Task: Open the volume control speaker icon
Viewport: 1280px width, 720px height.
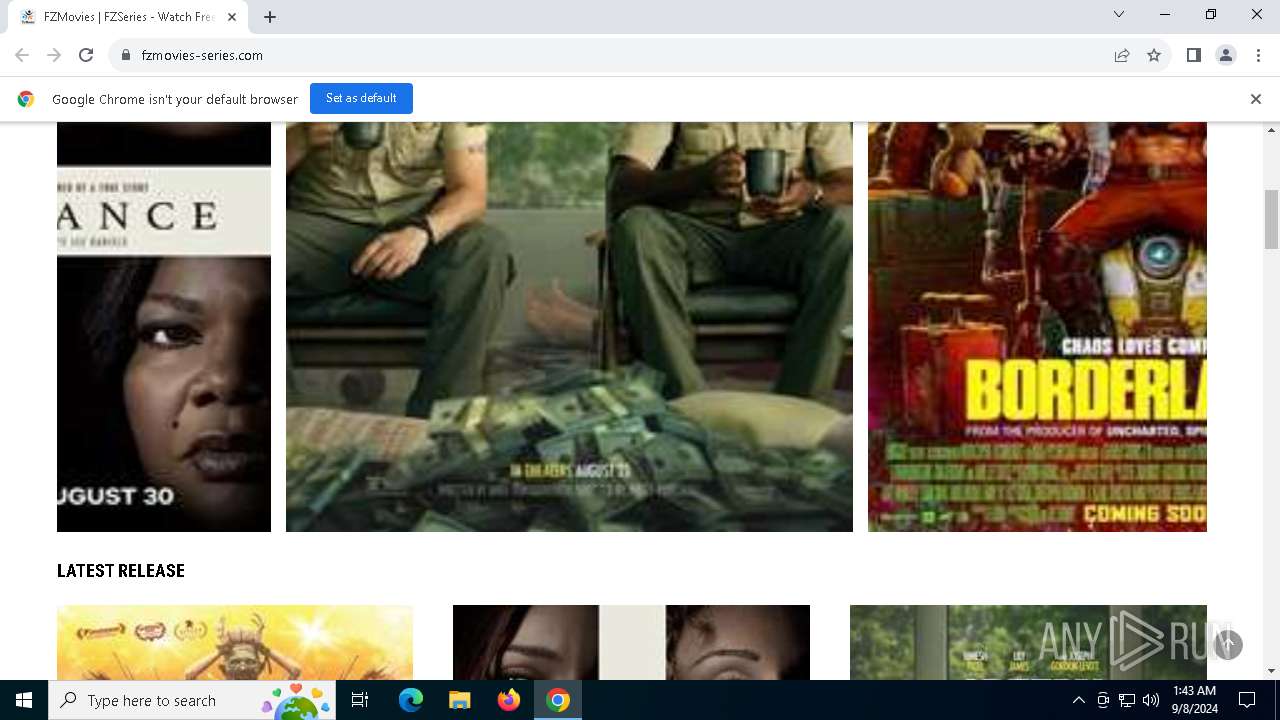Action: pyautogui.click(x=1151, y=700)
